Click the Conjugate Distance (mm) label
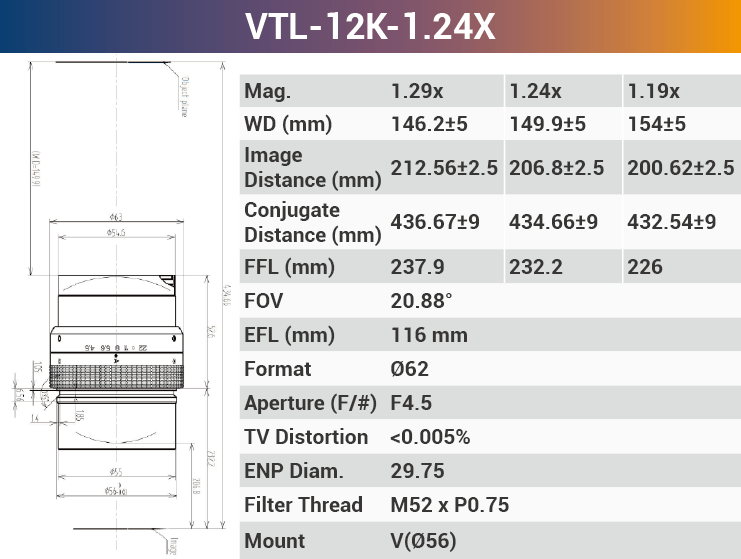The image size is (741, 559). pos(312,222)
